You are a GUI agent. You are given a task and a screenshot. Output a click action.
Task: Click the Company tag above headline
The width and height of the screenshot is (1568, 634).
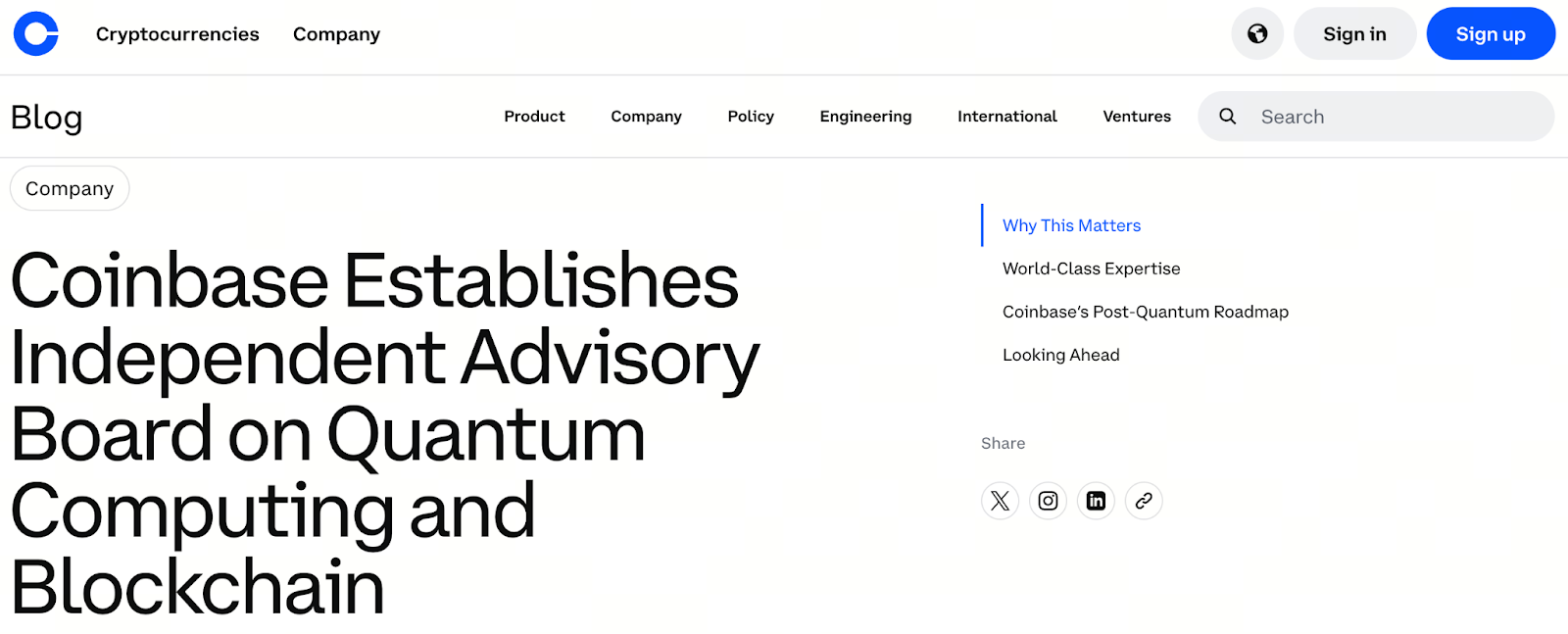pos(70,189)
